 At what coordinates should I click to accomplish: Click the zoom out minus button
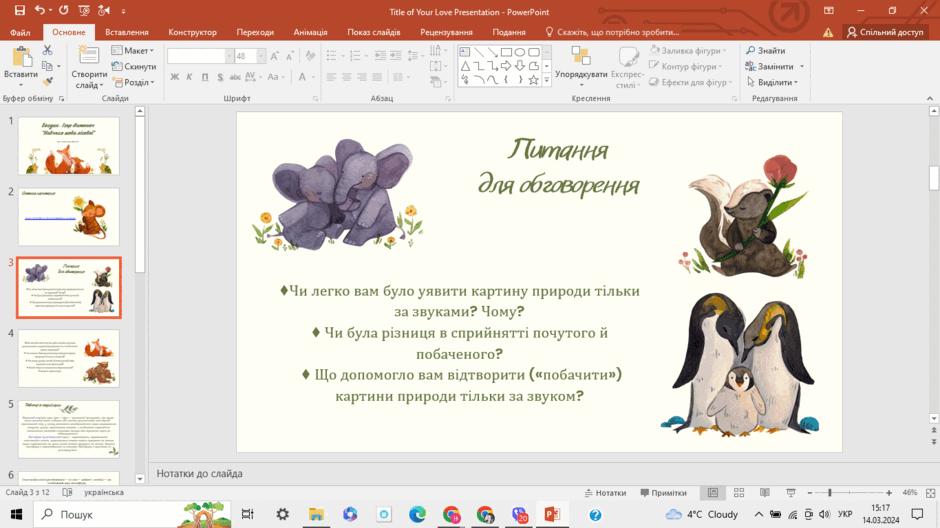(x=809, y=493)
